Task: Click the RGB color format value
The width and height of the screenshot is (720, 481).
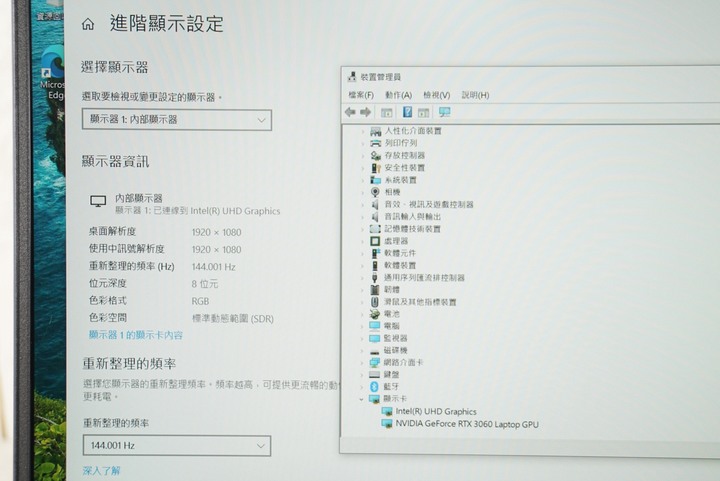Action: coord(200,302)
